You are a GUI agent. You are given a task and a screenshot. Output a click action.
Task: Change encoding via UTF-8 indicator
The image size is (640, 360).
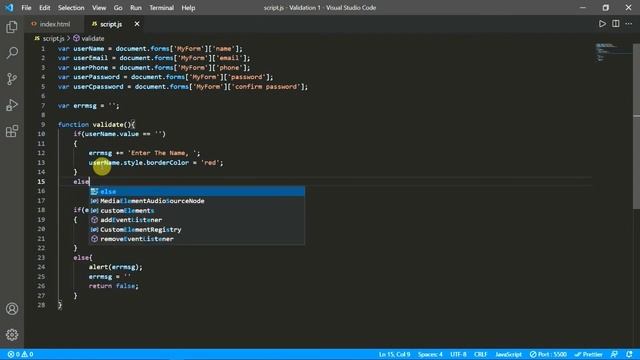click(458, 354)
